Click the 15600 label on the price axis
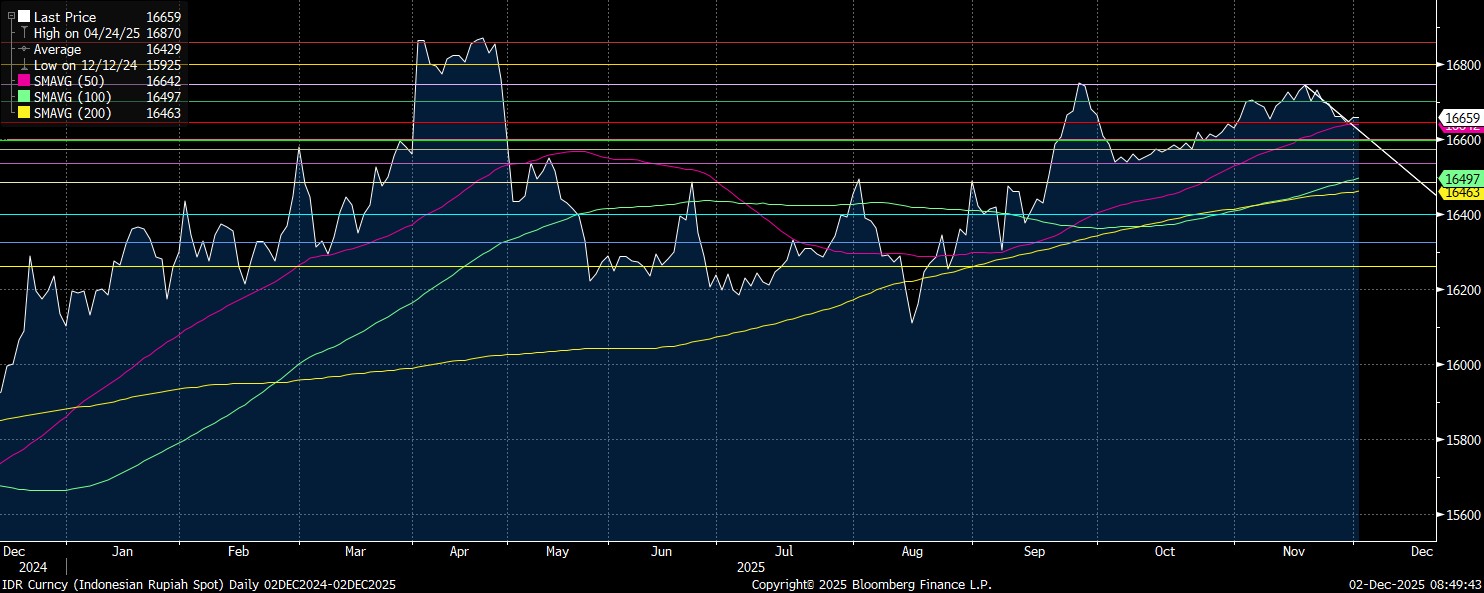1484x593 pixels. click(x=1457, y=515)
